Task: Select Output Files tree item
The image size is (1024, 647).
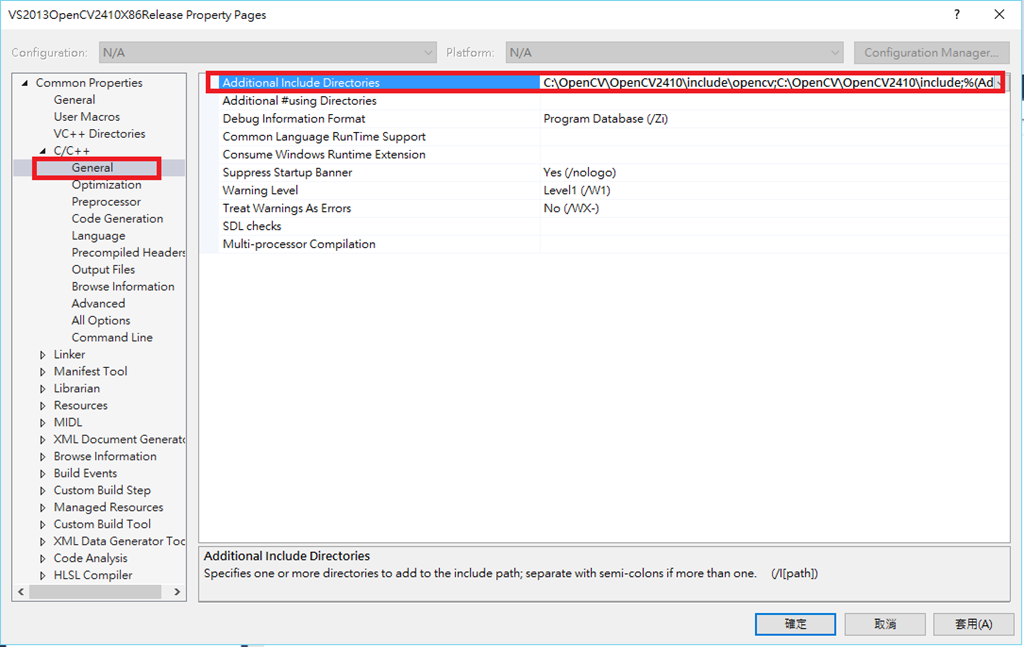Action: click(103, 270)
